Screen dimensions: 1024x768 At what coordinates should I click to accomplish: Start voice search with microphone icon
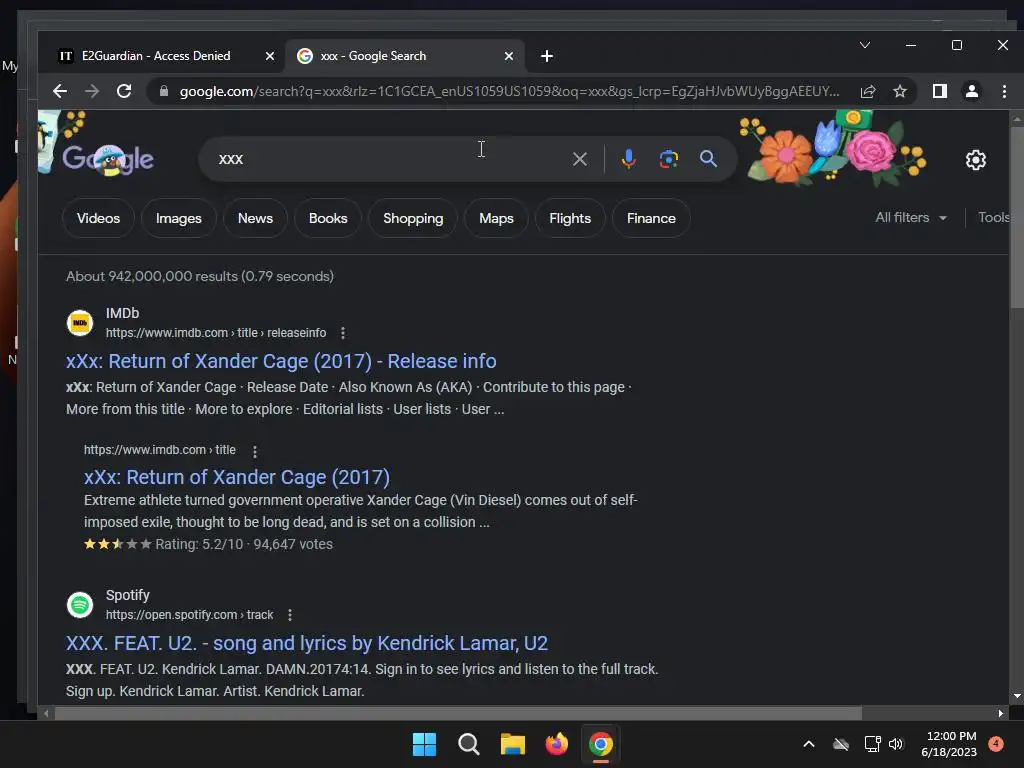(628, 159)
